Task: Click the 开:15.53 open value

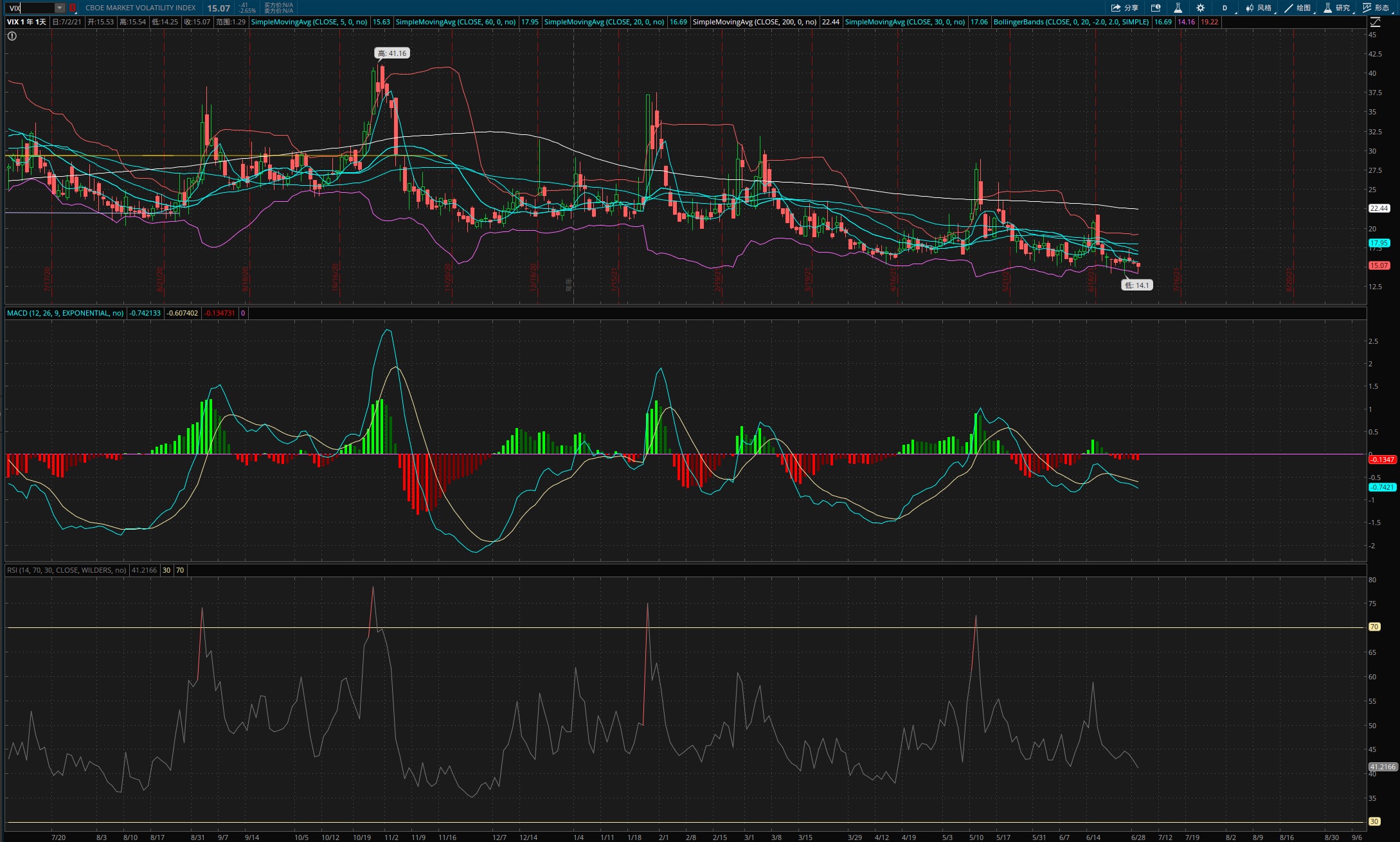Action: pos(101,22)
